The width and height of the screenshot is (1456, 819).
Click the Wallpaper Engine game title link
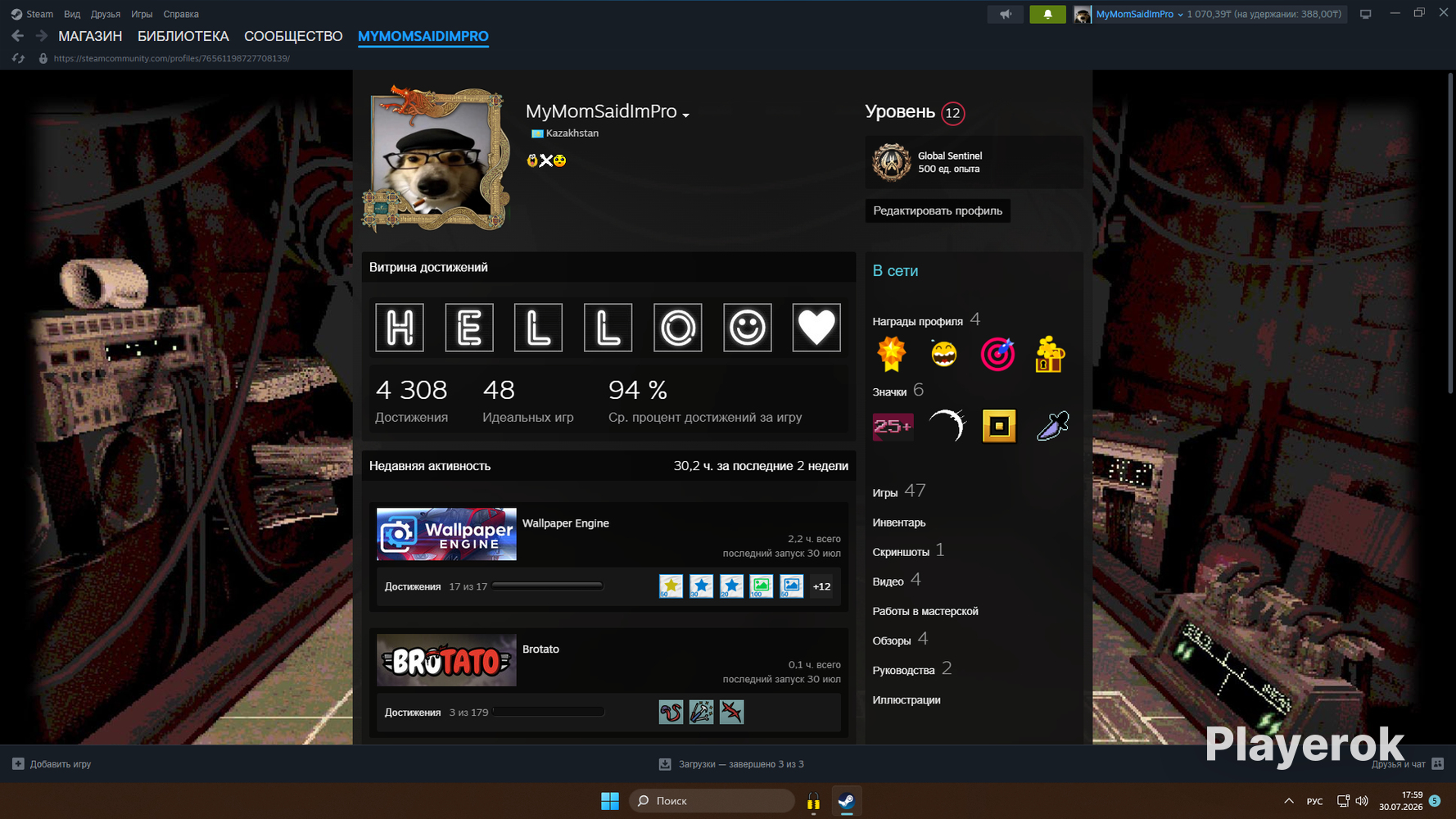[566, 523]
